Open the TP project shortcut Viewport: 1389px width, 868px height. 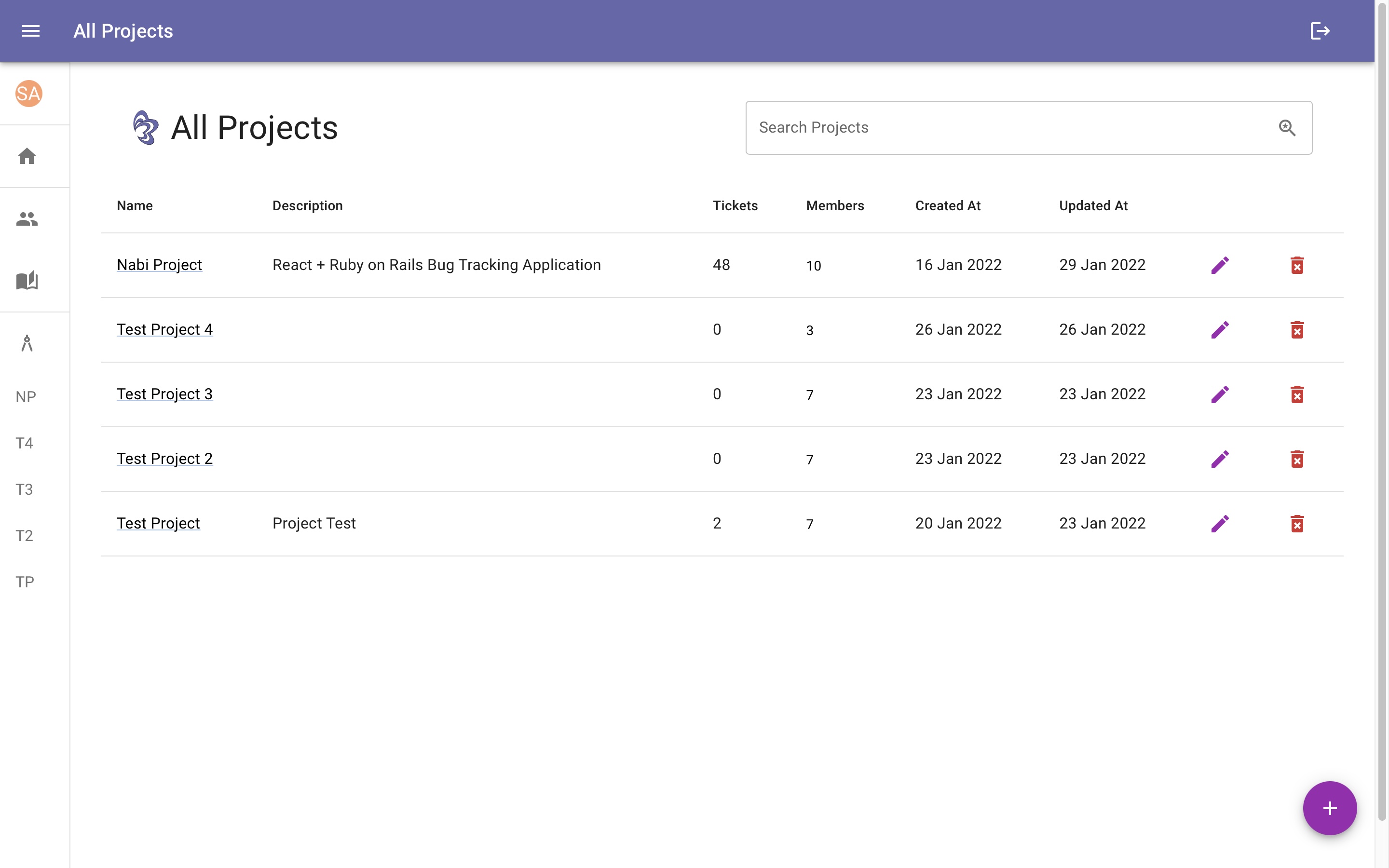coord(25,582)
